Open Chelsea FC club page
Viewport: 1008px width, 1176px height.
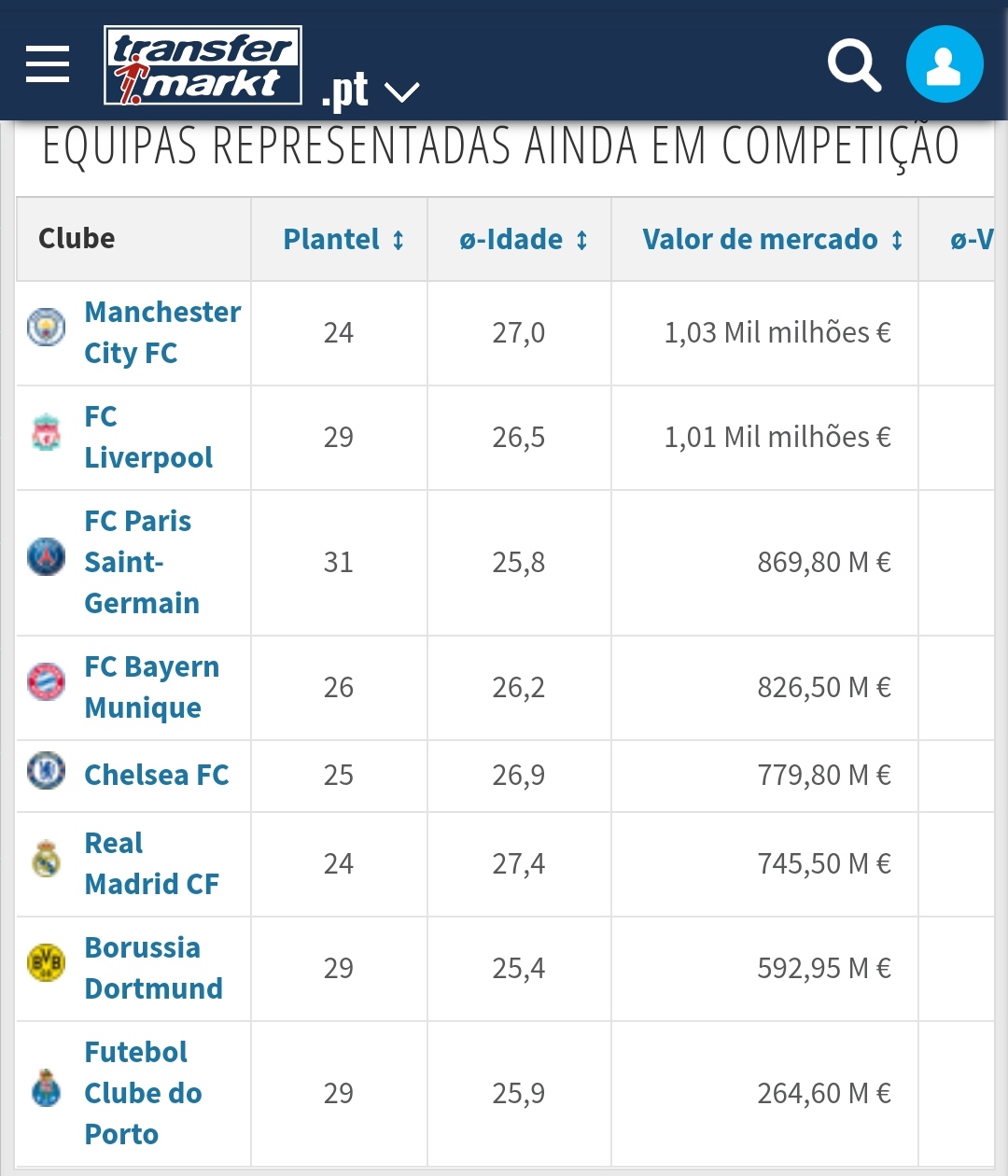click(x=156, y=775)
